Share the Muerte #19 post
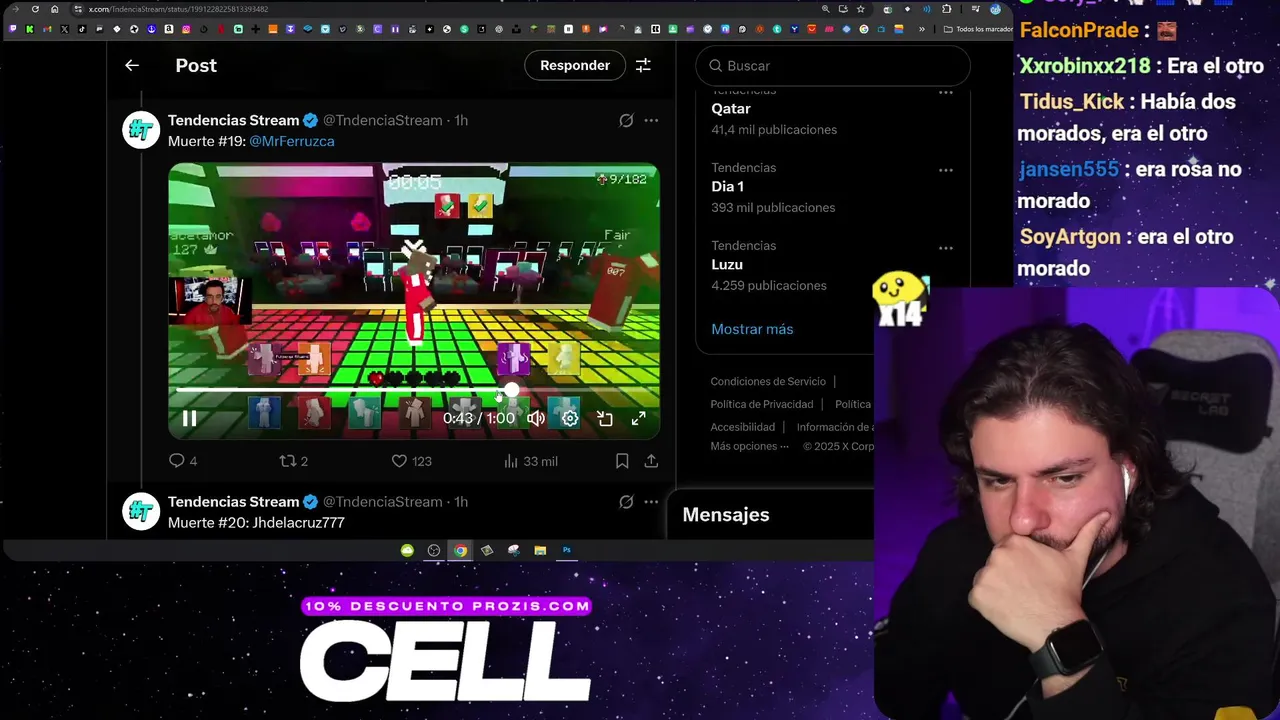 [651, 461]
